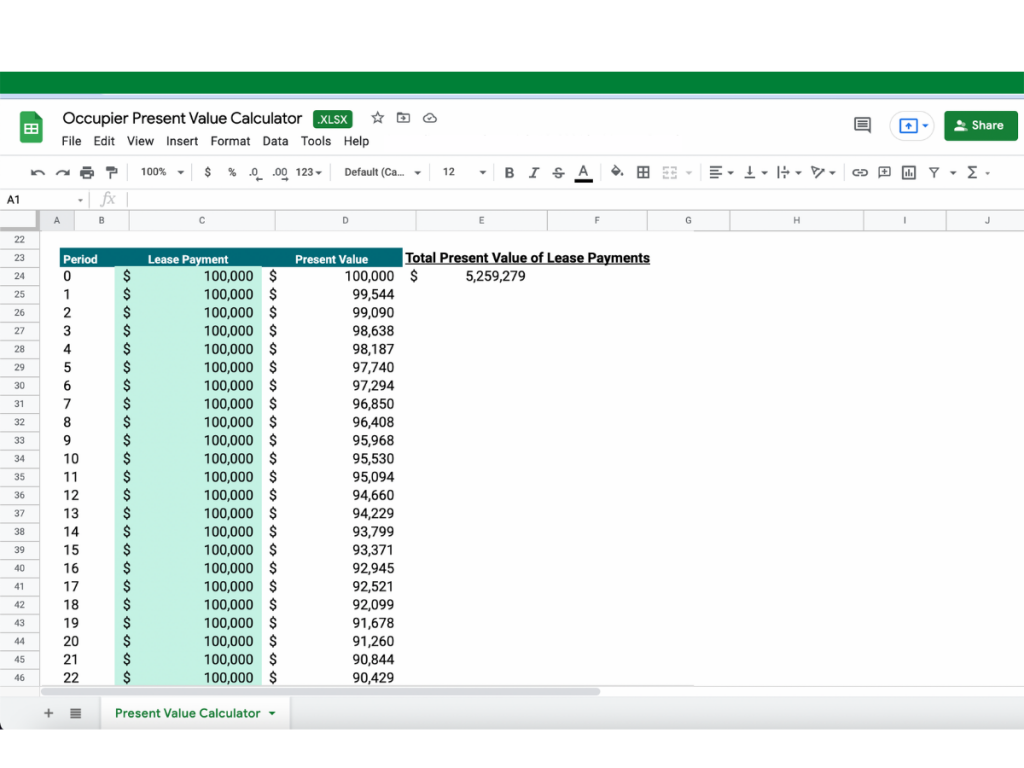Open Present Value Calculator tab dropdown arrow

click(272, 714)
